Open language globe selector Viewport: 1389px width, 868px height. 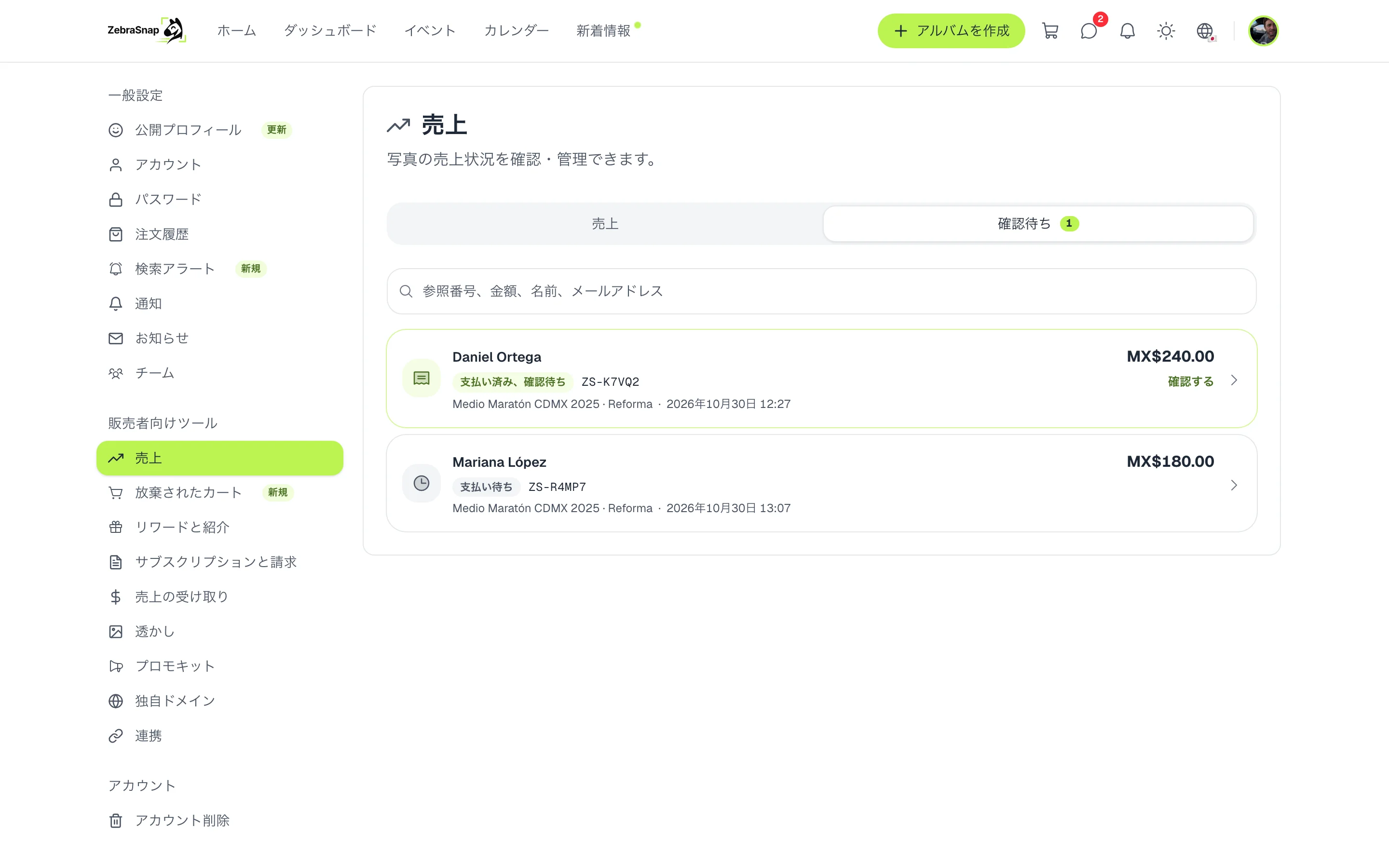[1205, 31]
